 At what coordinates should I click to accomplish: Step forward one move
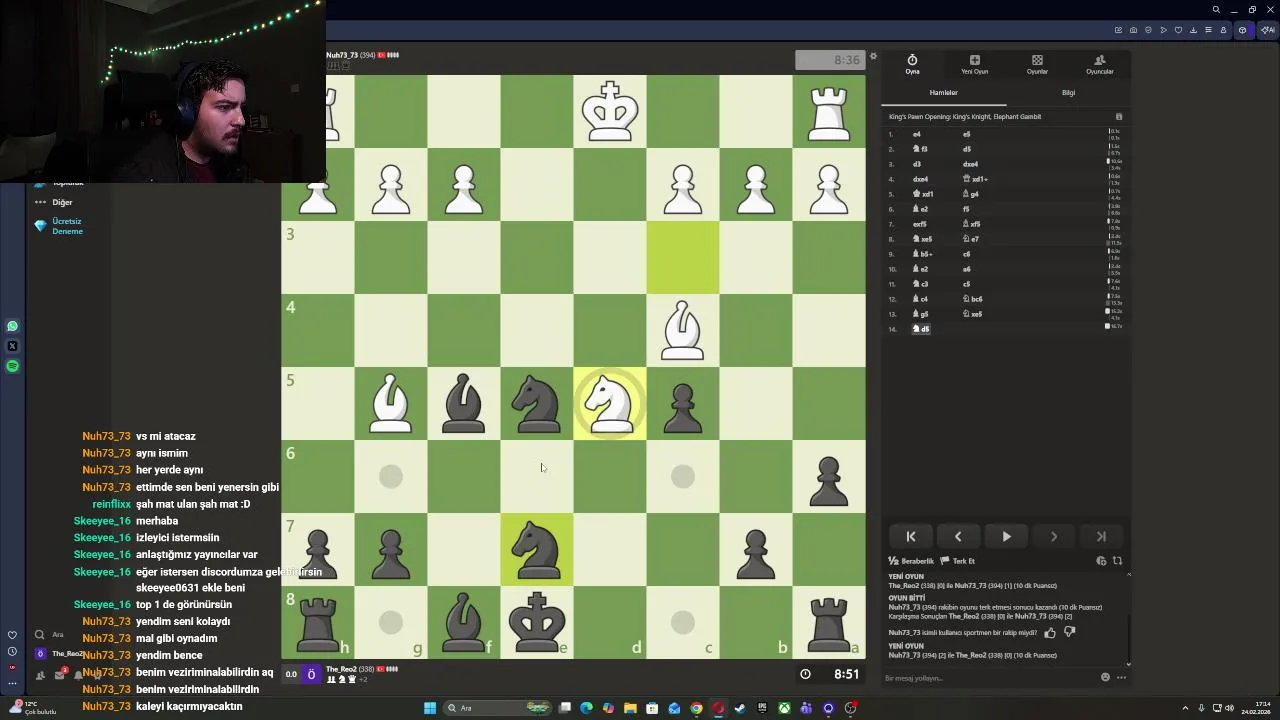(1053, 537)
